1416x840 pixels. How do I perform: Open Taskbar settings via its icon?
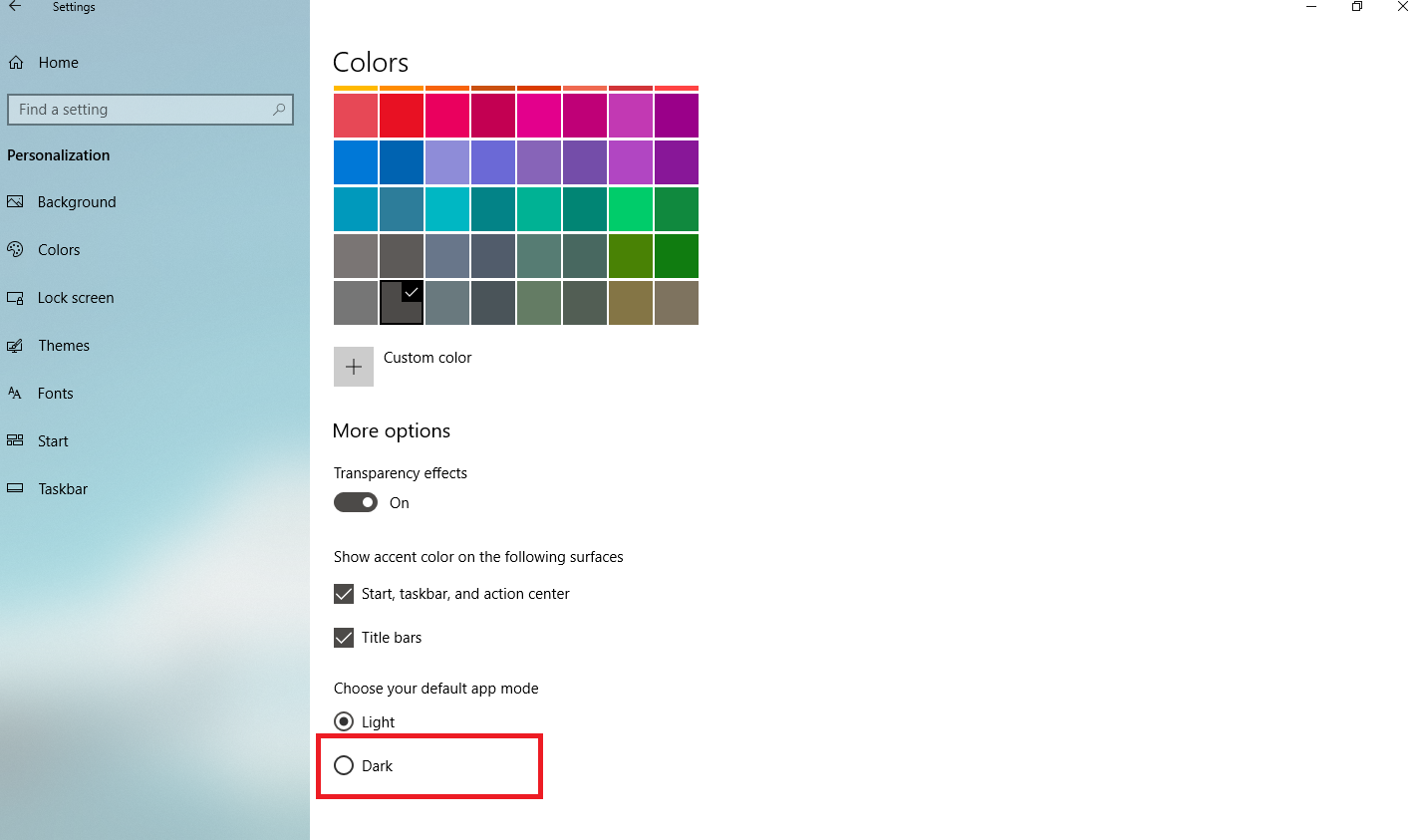pyautogui.click(x=15, y=488)
